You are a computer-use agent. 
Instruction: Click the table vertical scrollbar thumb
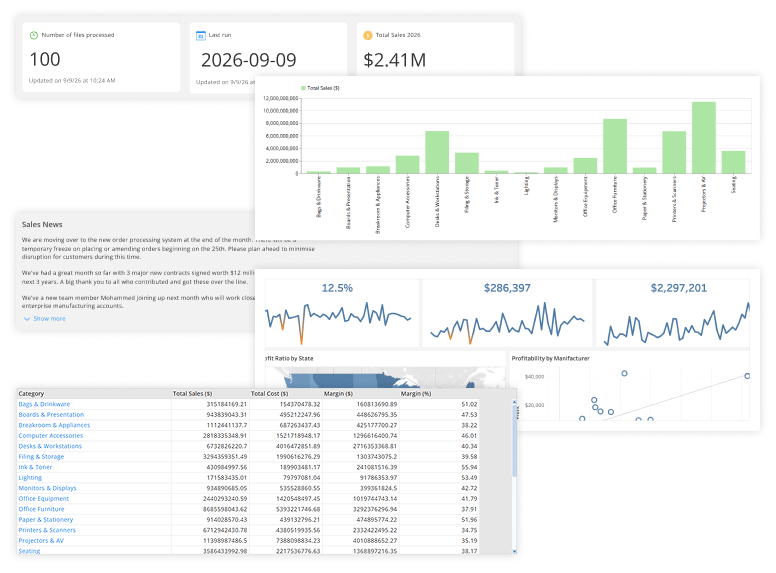click(514, 440)
